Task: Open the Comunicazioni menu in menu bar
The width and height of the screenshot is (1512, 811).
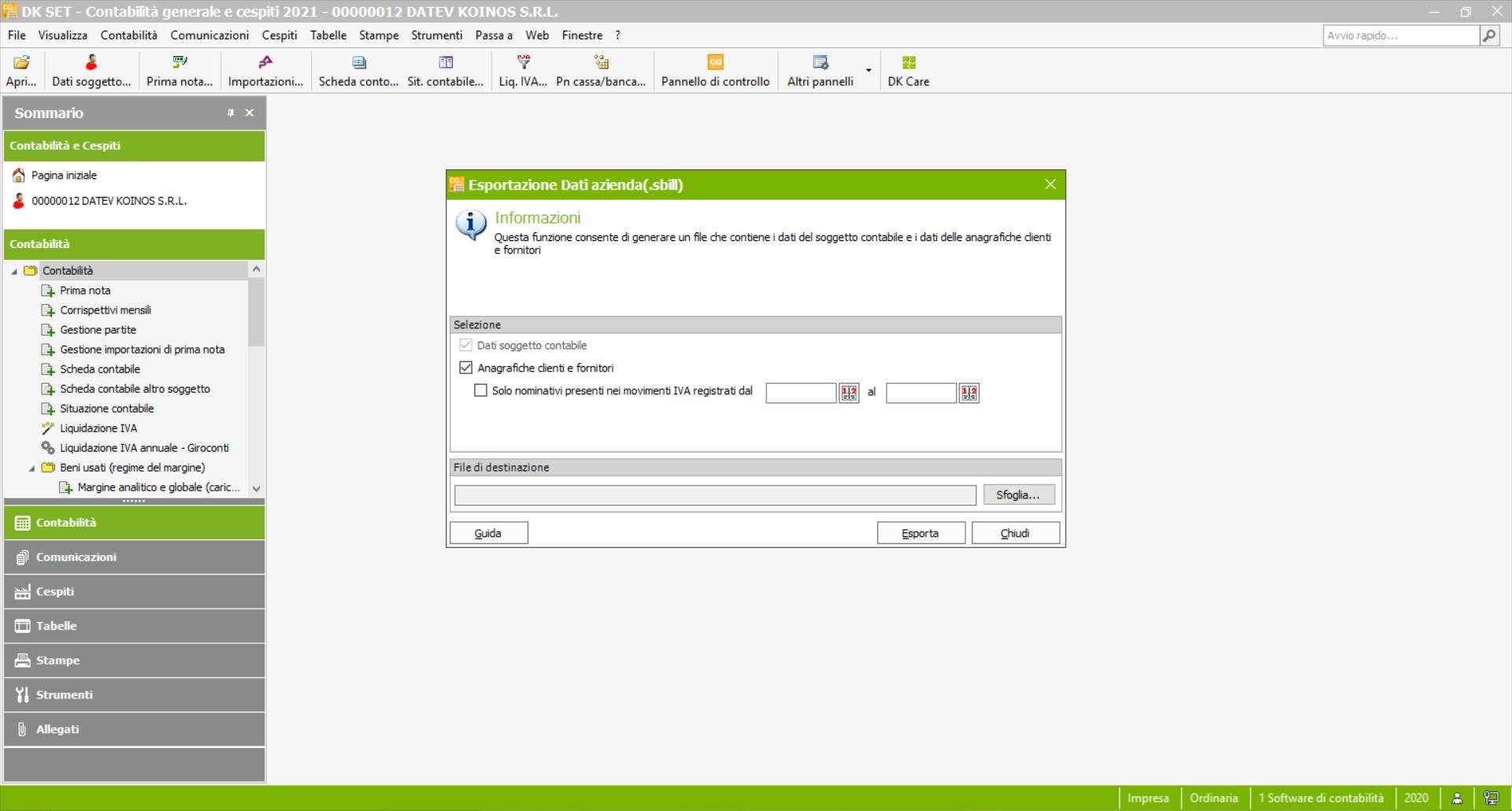Action: (209, 35)
